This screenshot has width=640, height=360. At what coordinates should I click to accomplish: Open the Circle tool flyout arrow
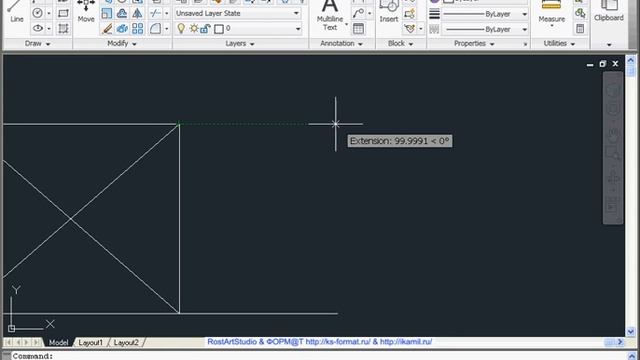[49, 13]
